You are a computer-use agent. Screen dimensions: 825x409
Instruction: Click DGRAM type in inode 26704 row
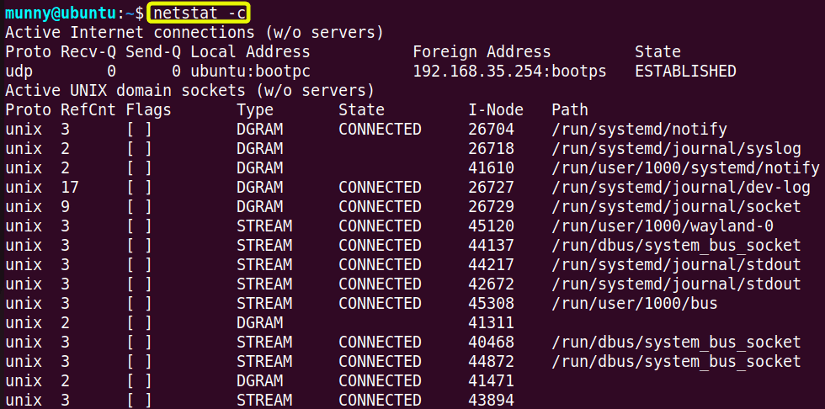[259, 129]
